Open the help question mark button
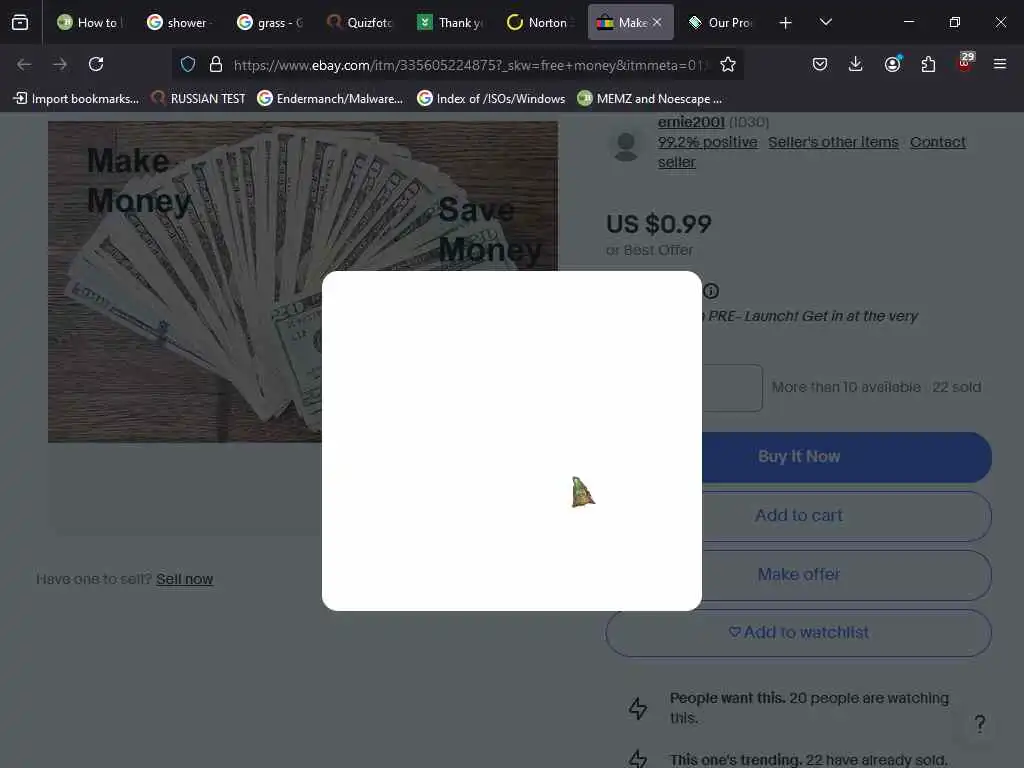Screen dimensions: 1024x768 coord(979,724)
